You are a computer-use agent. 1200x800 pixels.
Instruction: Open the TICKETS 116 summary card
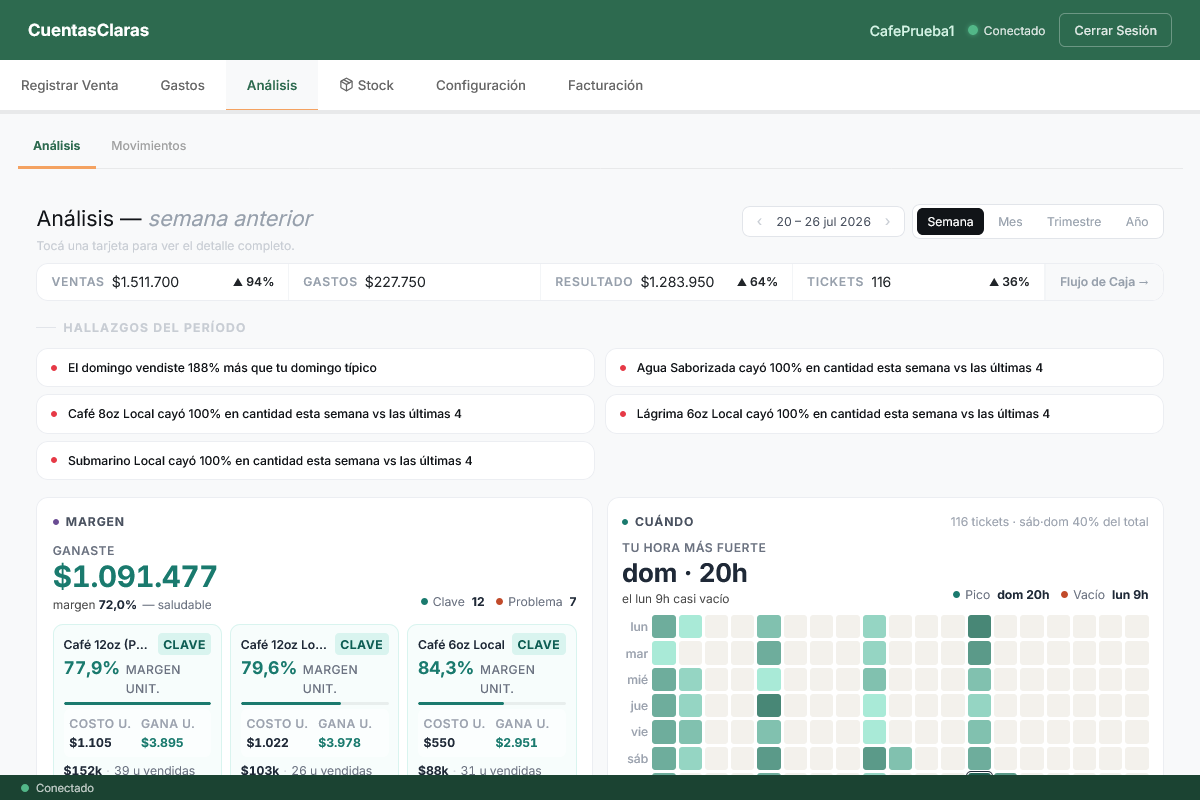[918, 282]
